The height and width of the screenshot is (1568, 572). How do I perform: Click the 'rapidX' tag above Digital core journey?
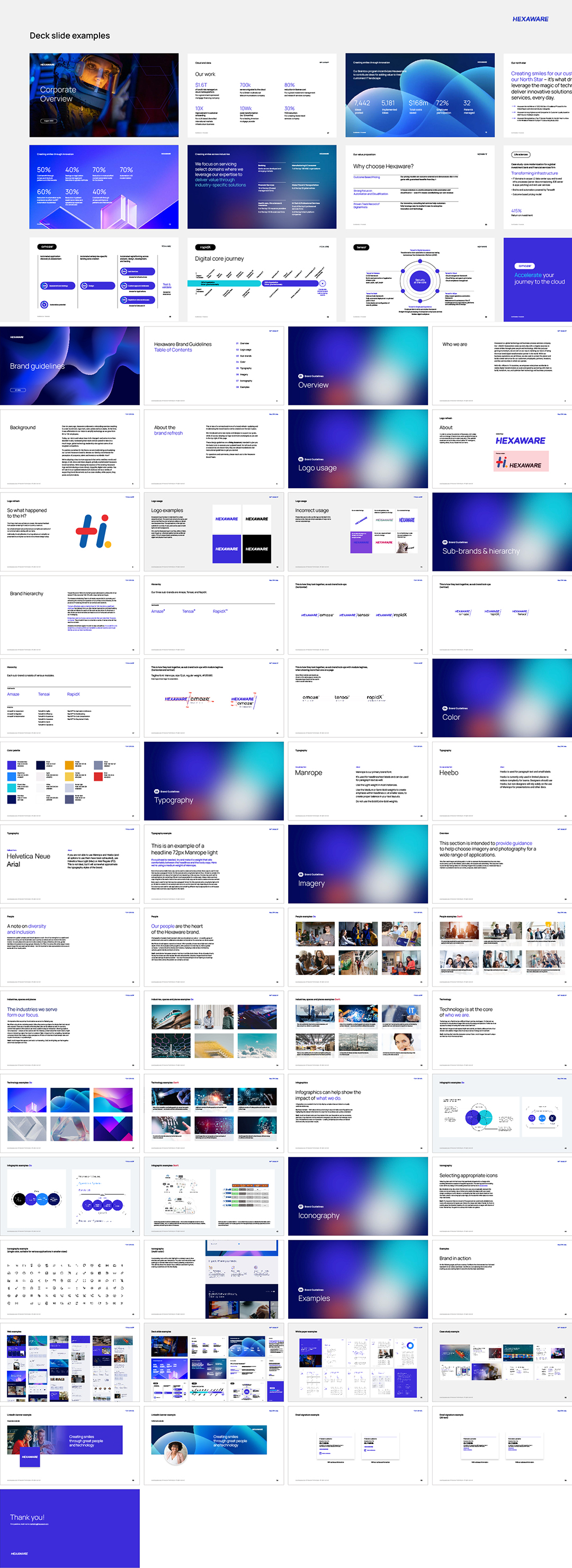(x=205, y=247)
